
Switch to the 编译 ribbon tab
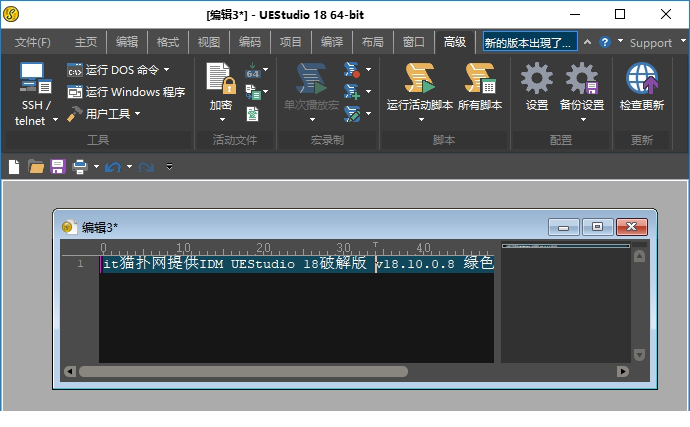[331, 42]
